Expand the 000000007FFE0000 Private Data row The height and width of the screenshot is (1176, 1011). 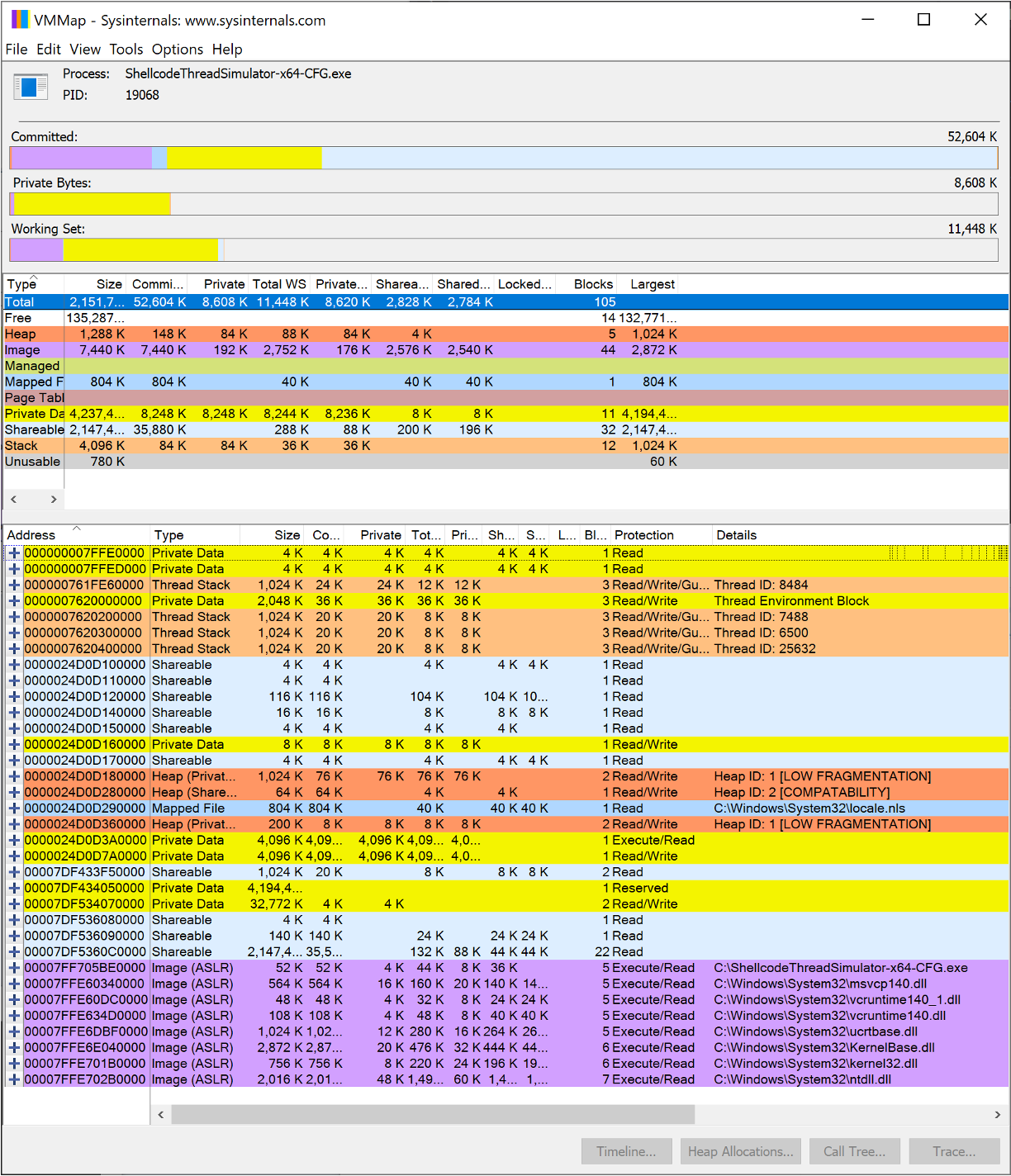click(14, 553)
